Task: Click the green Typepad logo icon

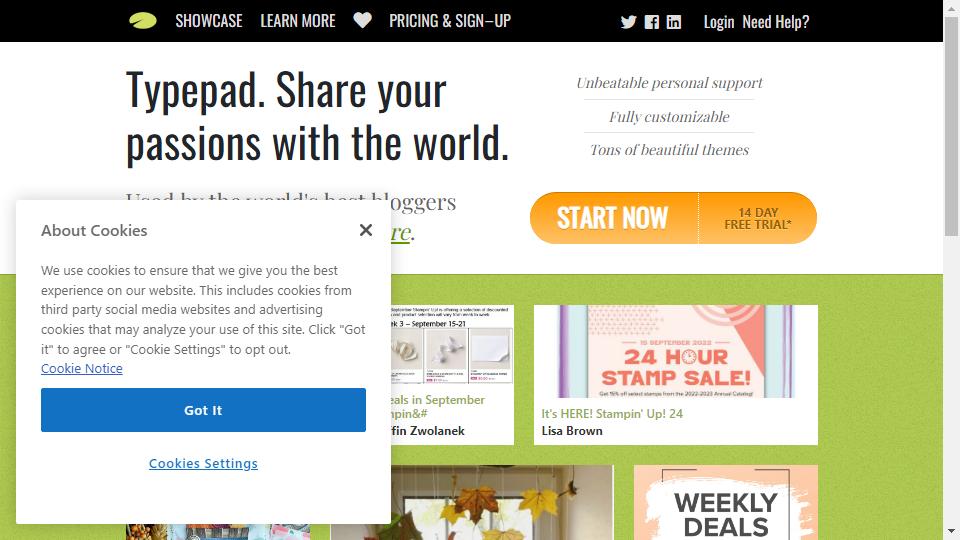Action: (x=143, y=21)
